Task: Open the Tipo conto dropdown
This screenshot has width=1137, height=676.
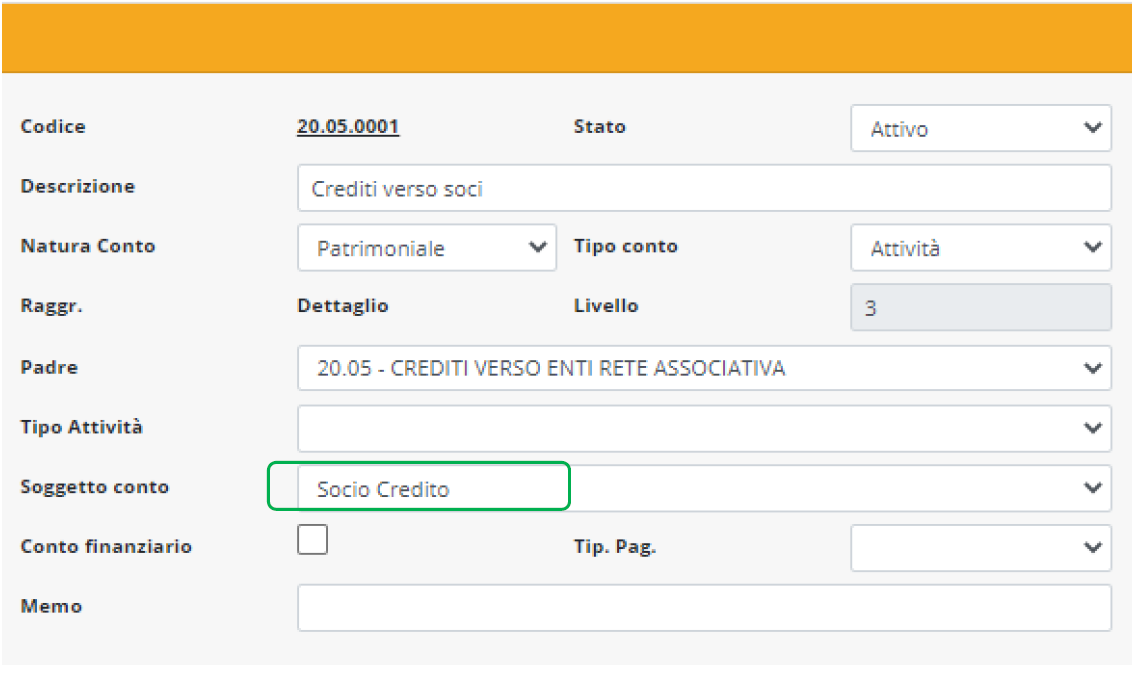Action: click(x=980, y=248)
